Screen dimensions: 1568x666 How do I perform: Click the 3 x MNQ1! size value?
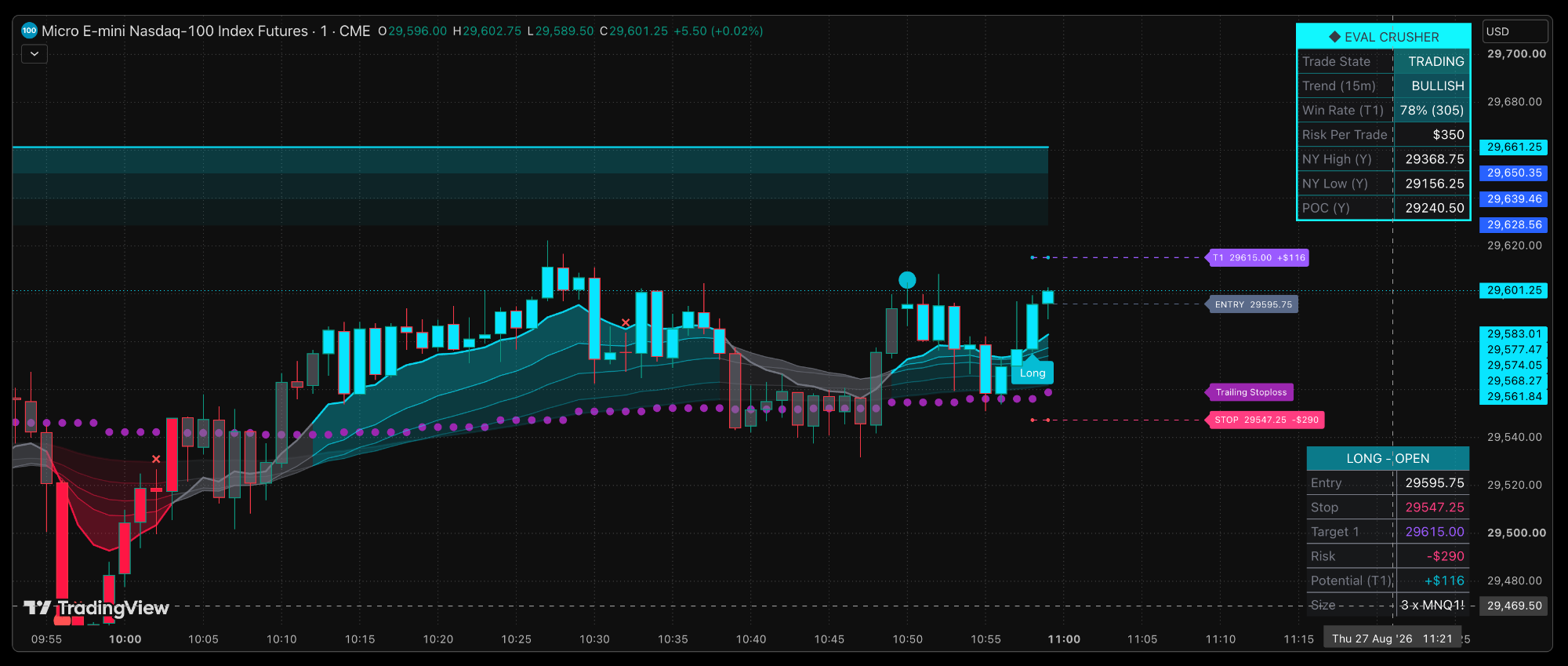[x=1434, y=604]
